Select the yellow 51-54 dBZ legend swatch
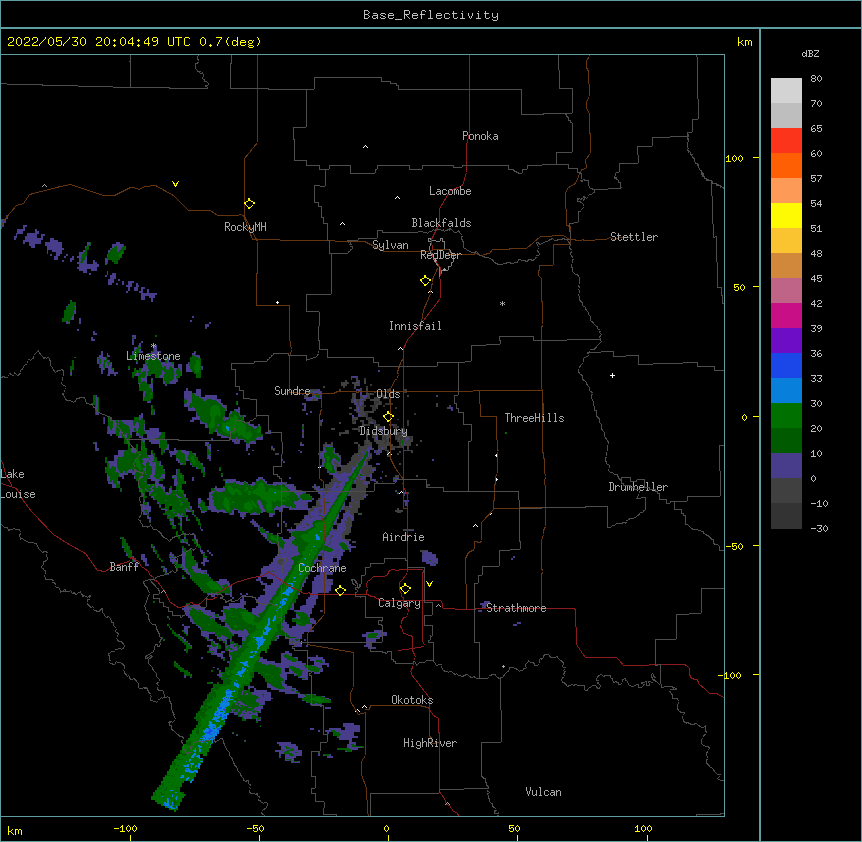Viewport: 862px width, 842px height. 786,215
